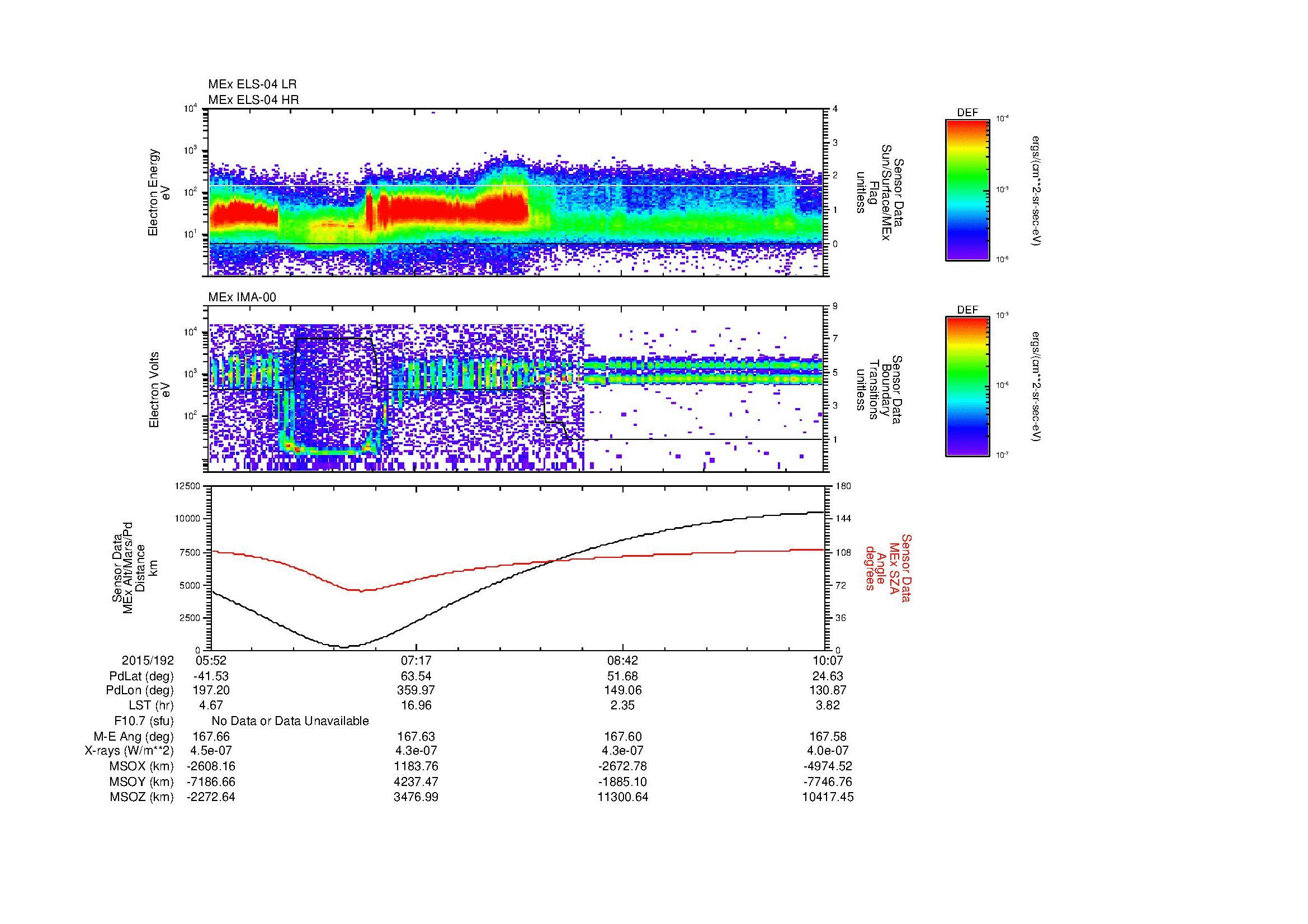The image size is (1308, 924).
Task: Click the MSOZ value '11300.64'
Action: [622, 797]
